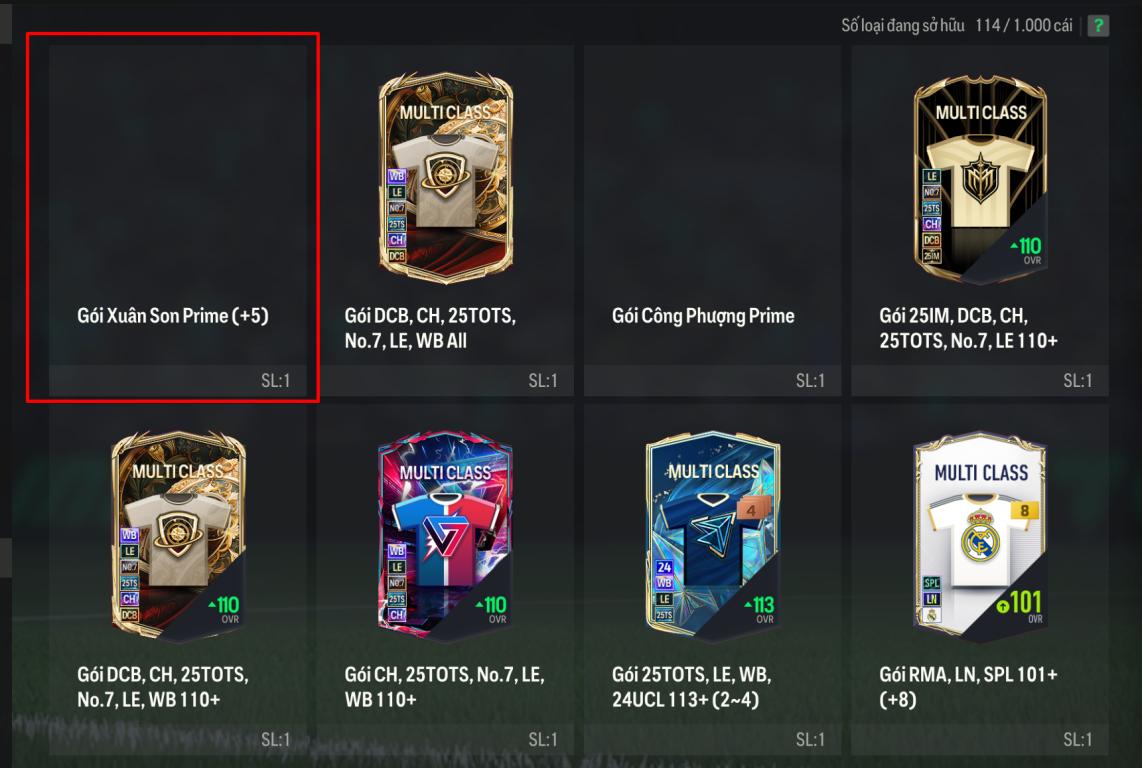This screenshot has height=768, width=1142.
Task: Click the blue Multi Class 113 OVR card
Action: tap(713, 538)
